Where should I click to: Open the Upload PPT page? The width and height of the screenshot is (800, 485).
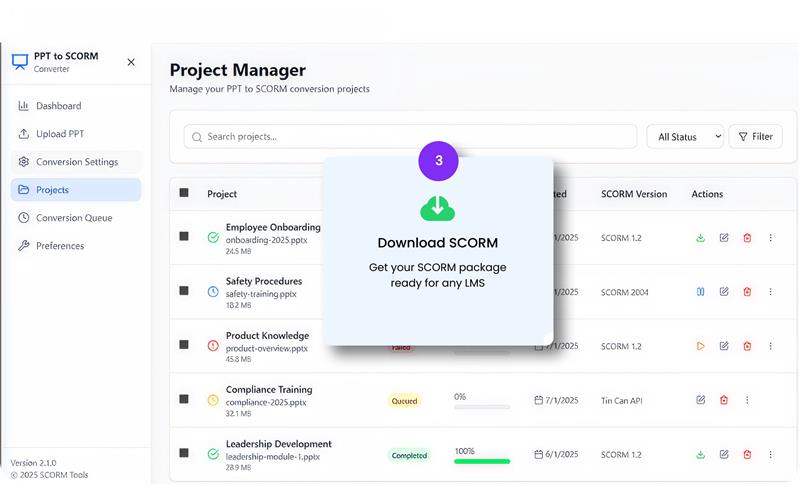tap(59, 134)
